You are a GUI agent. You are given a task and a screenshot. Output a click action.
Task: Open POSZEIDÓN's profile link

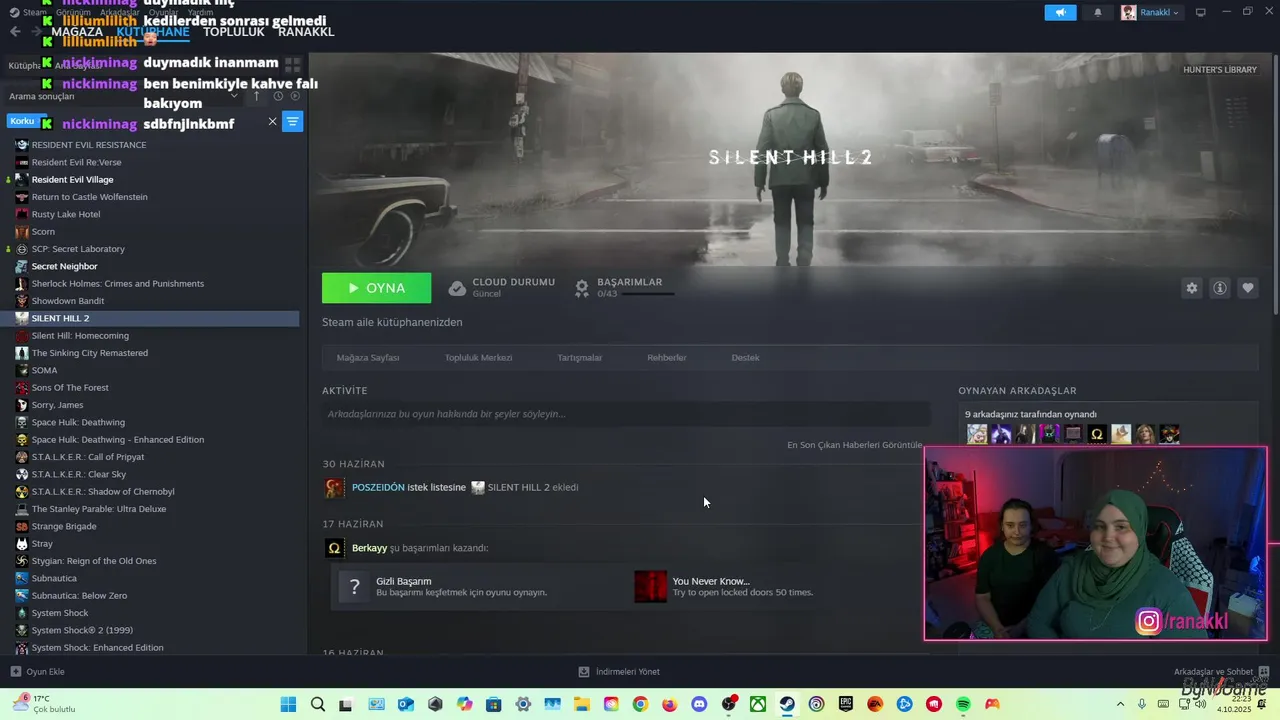378,487
